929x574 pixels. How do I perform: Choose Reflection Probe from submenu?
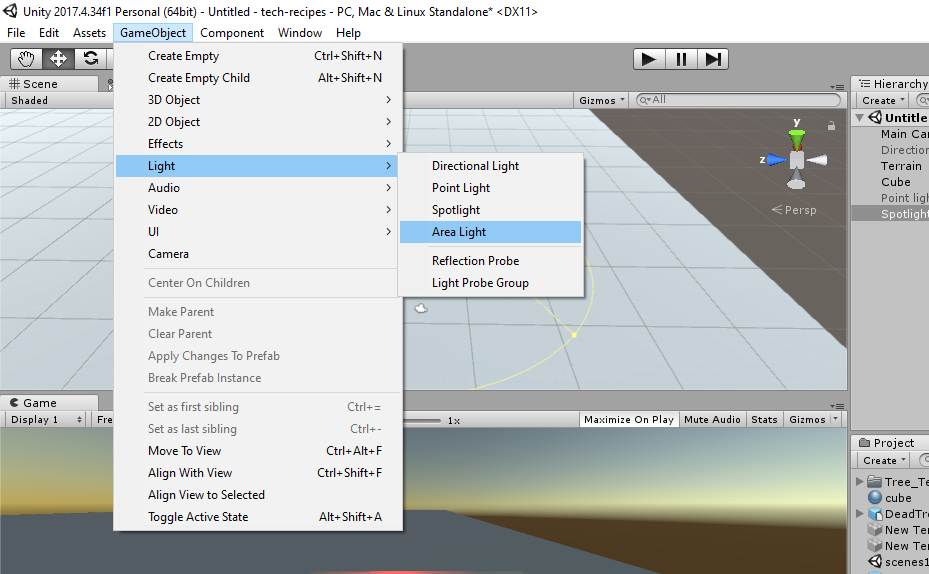click(x=491, y=261)
